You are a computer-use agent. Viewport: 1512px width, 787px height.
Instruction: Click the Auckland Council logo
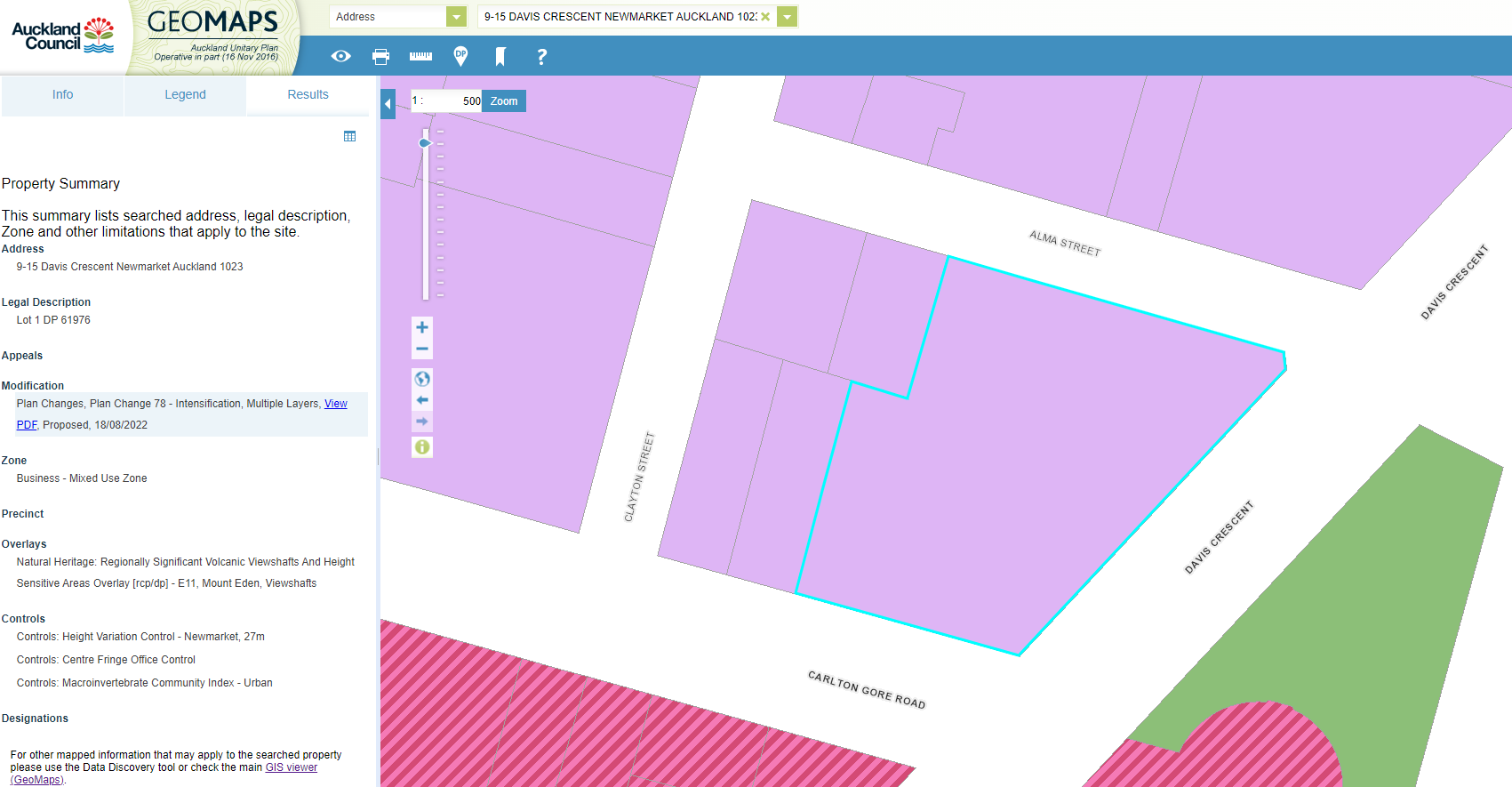point(62,36)
